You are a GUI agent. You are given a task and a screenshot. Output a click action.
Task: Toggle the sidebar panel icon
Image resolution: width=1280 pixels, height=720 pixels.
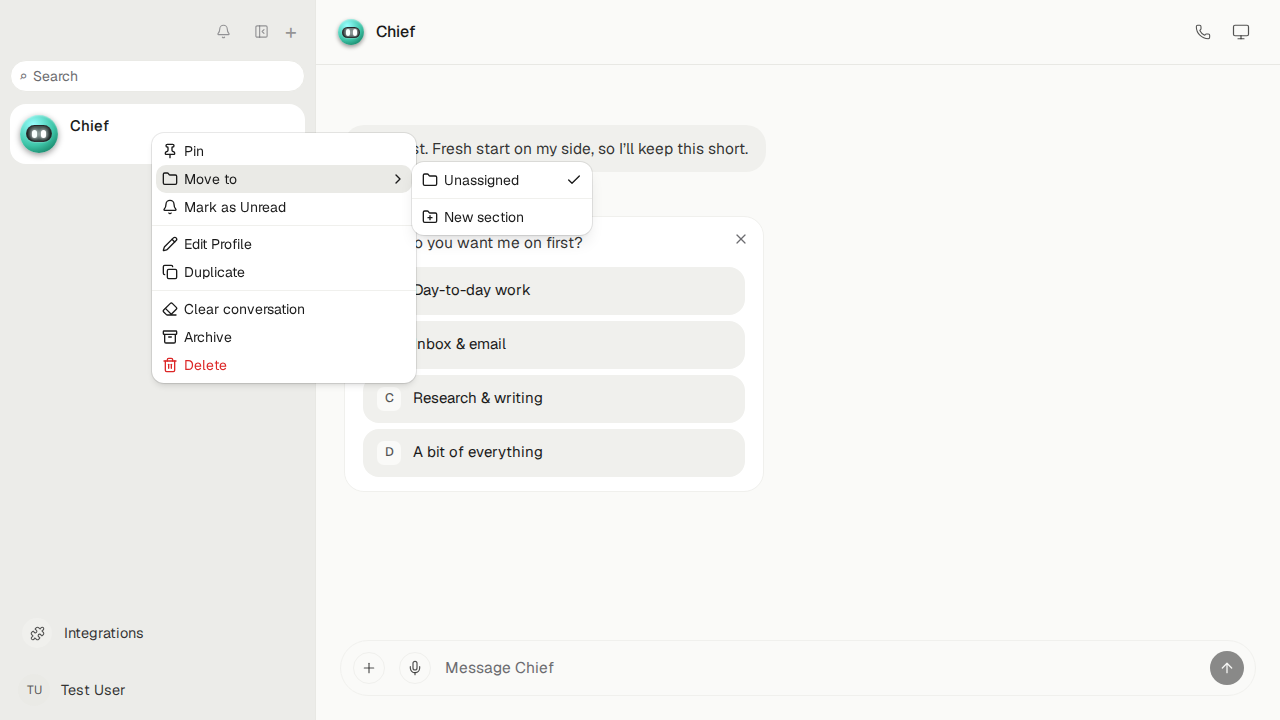point(261,32)
